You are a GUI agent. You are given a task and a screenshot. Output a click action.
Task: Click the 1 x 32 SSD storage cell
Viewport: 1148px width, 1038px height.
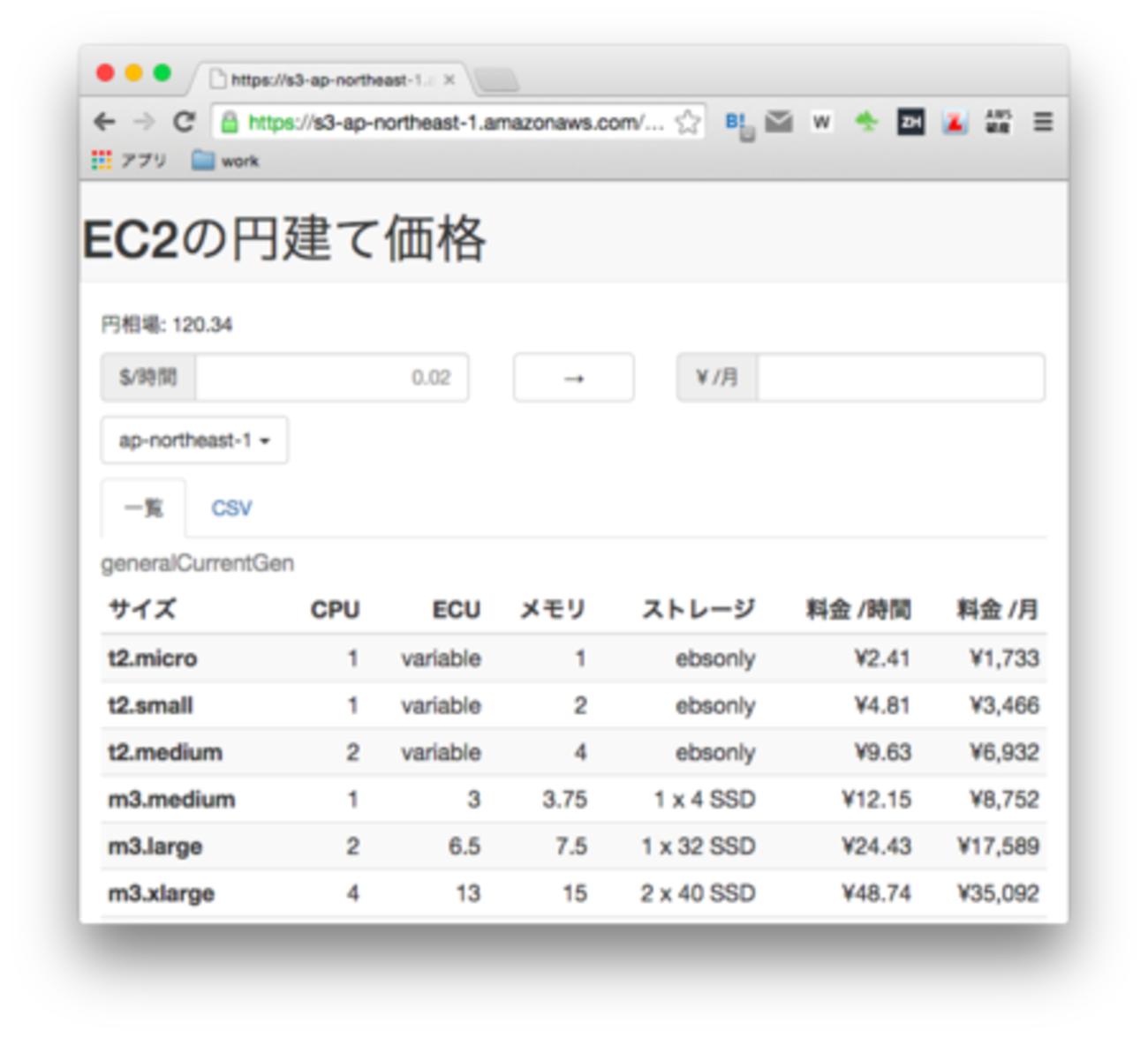point(699,846)
